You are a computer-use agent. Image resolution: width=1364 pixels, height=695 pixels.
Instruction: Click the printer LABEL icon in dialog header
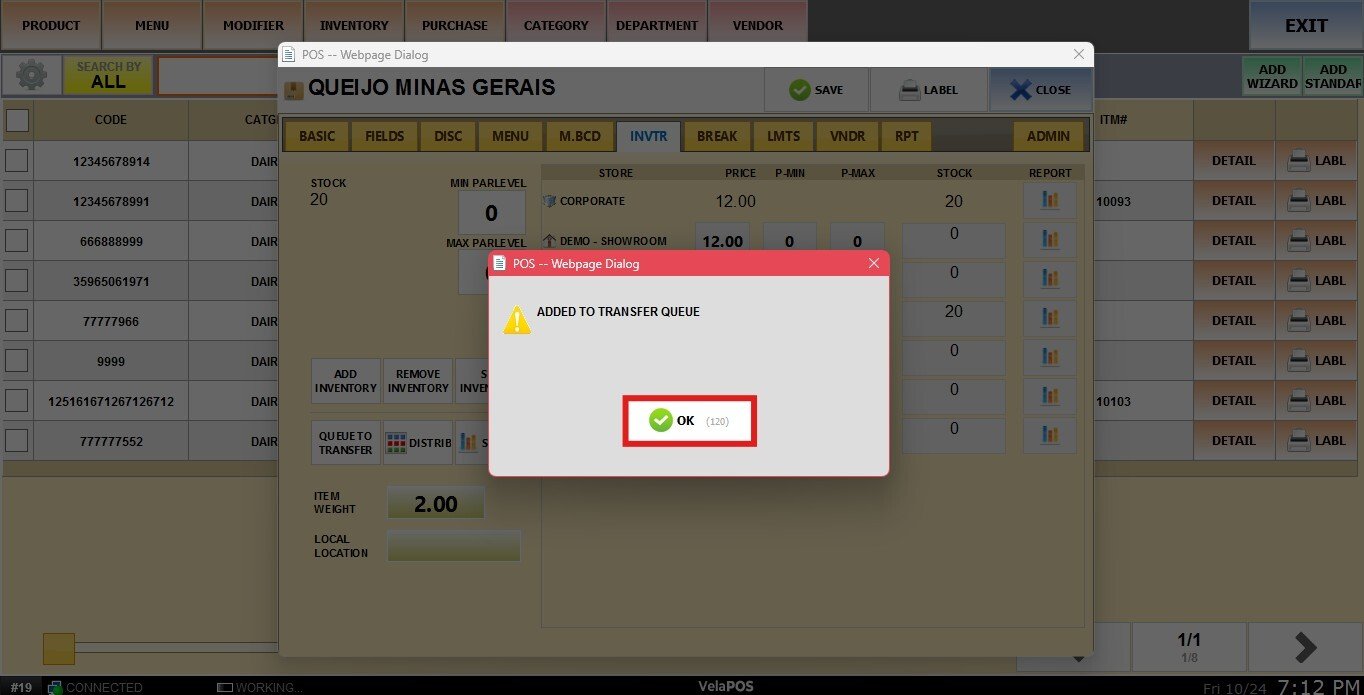[x=928, y=90]
